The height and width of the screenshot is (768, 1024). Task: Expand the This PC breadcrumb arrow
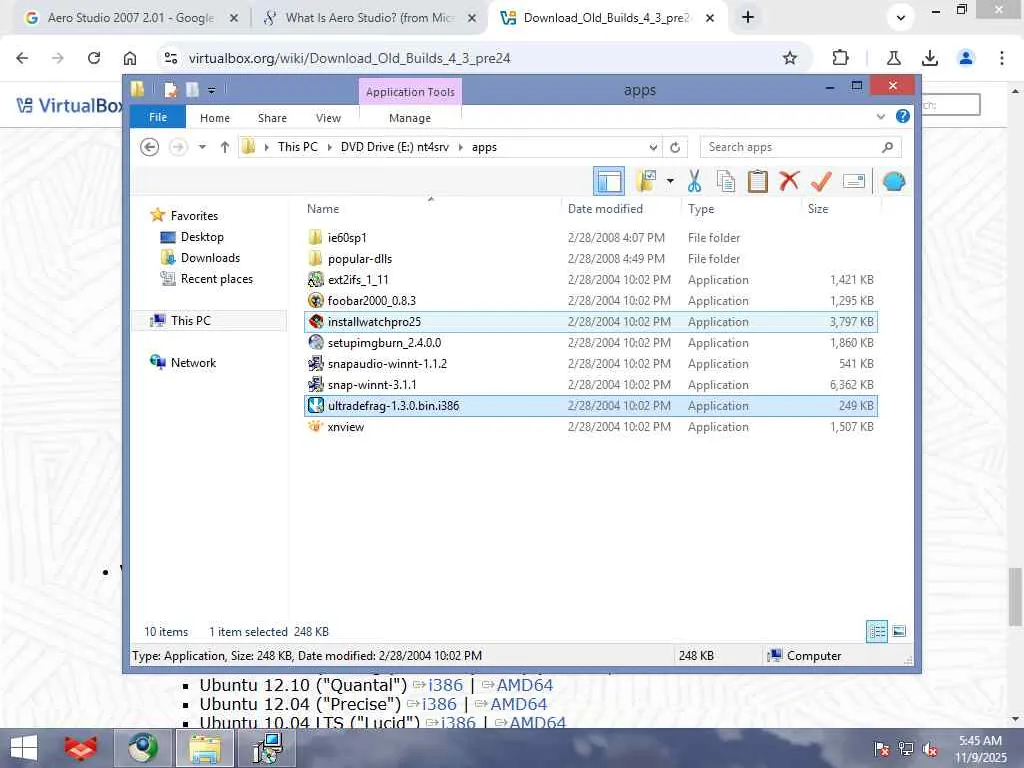329,147
